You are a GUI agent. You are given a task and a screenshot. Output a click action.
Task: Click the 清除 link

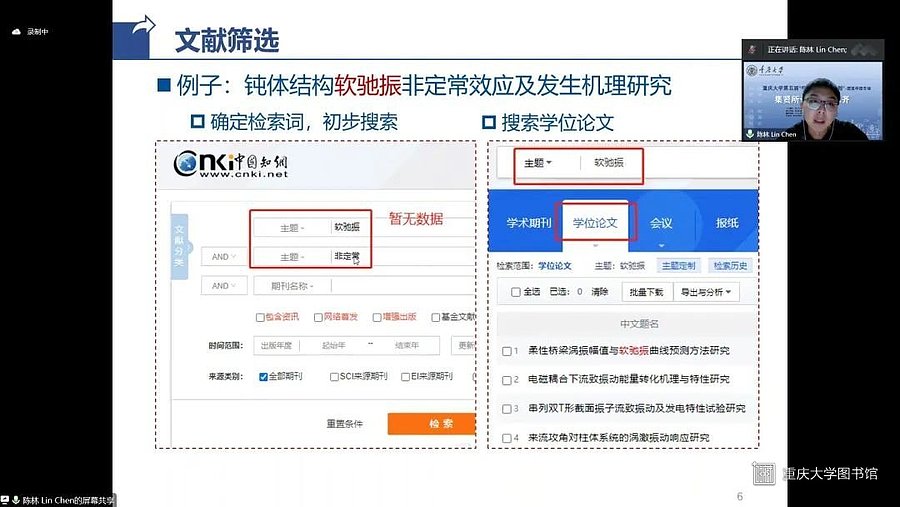click(x=600, y=292)
